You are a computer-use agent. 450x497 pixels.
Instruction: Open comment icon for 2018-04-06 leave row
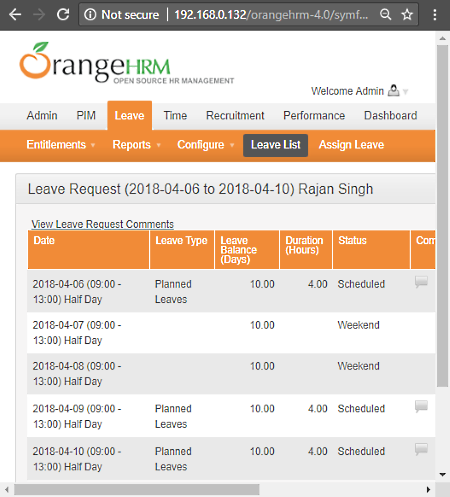421,282
